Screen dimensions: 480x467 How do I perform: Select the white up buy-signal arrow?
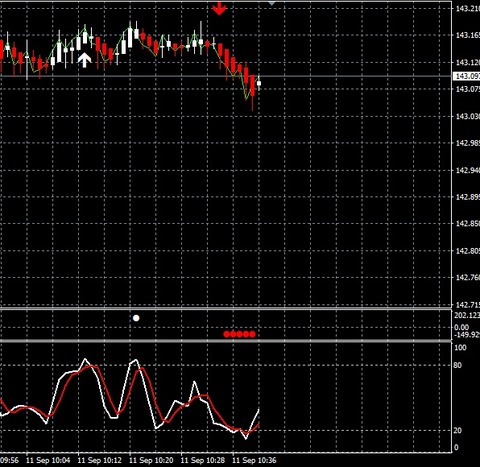[85, 60]
